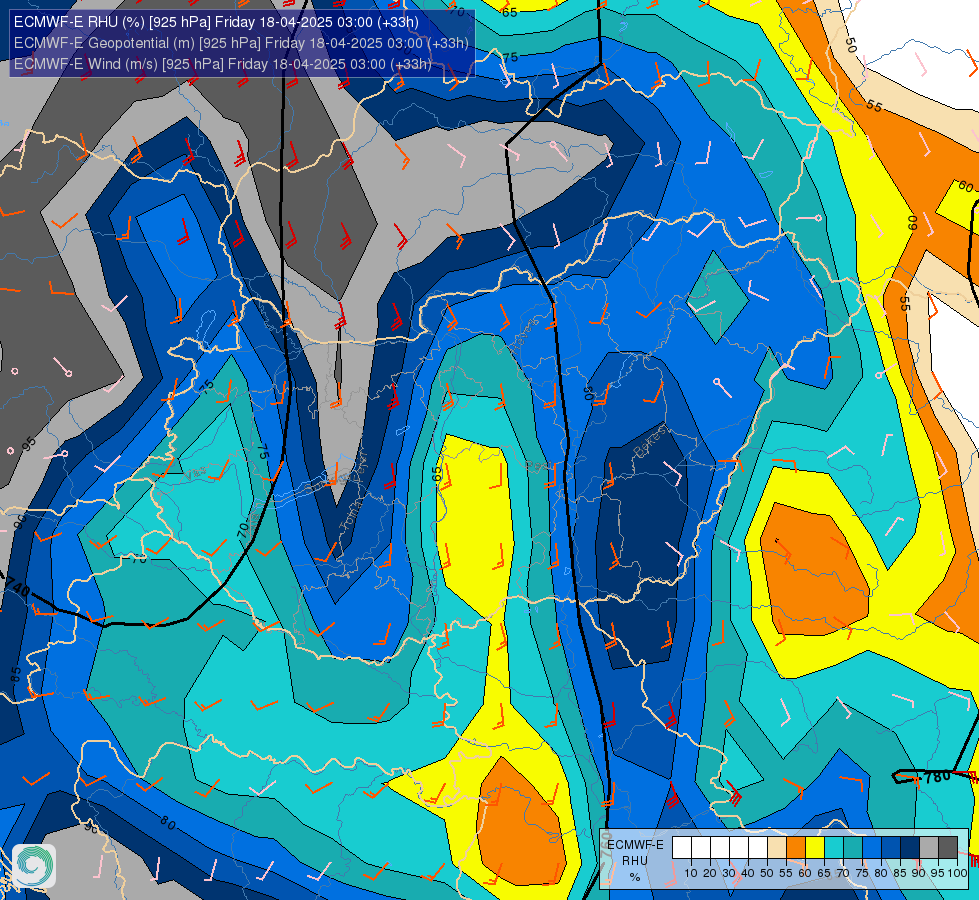The image size is (979, 900).
Task: Pick the light gray 90-95 legend swatch
Action: click(929, 848)
